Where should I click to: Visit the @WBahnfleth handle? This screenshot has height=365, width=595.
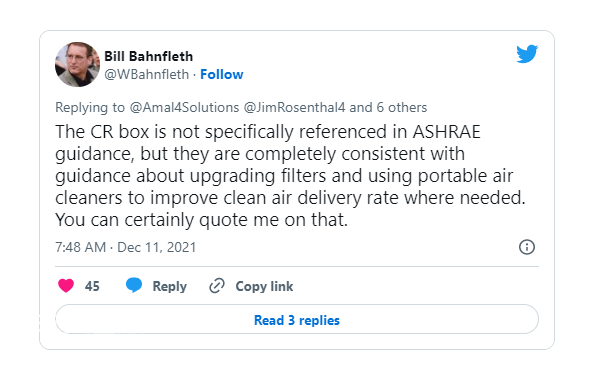tap(146, 74)
